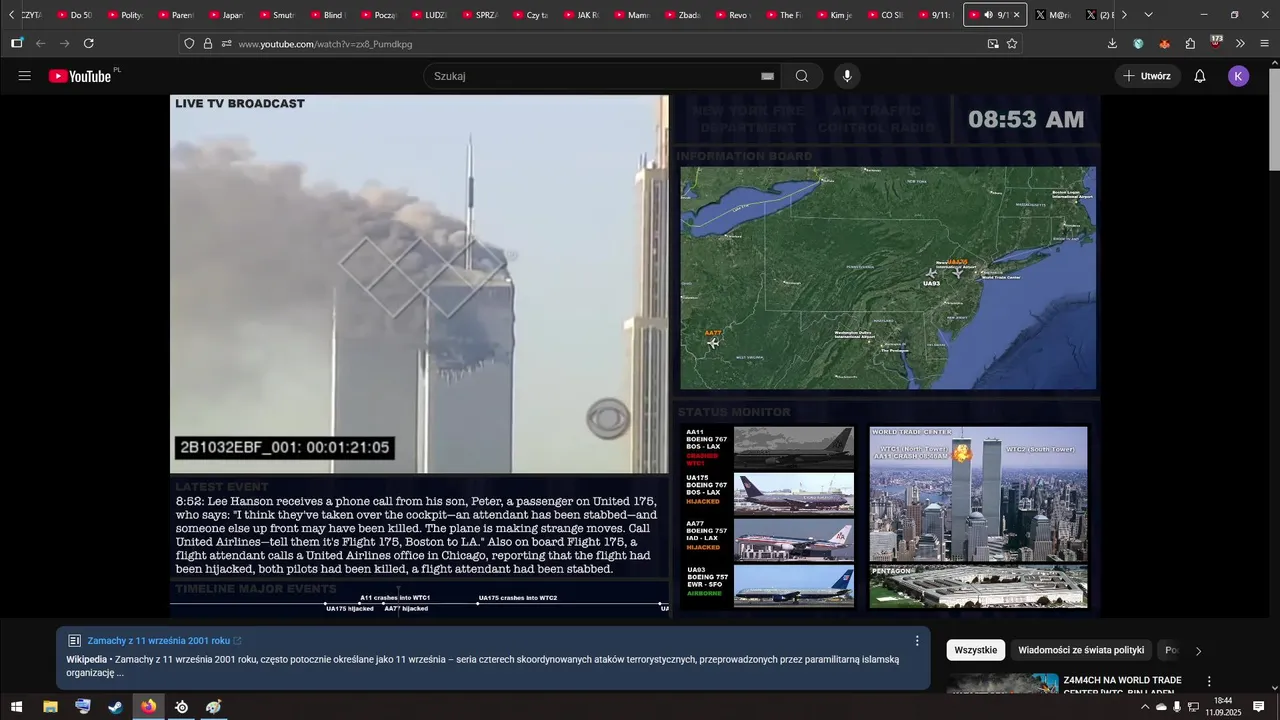Screen dimensions: 1280x720
Task: Open the extensions puzzle icon
Action: click(1190, 44)
